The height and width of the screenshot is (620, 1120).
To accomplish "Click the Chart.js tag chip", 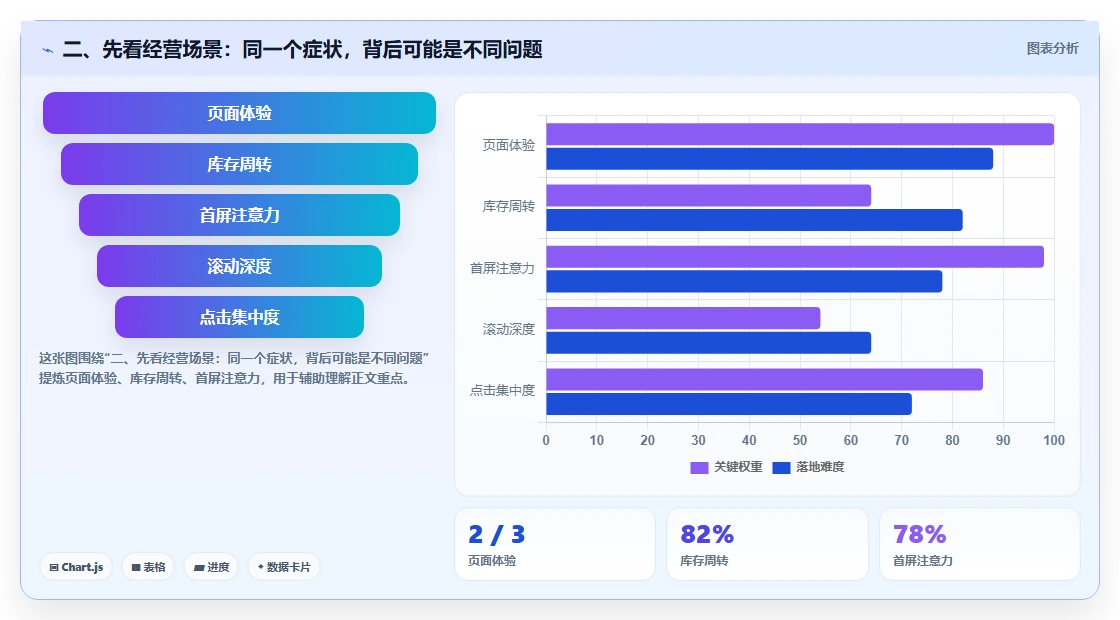I will [x=76, y=567].
